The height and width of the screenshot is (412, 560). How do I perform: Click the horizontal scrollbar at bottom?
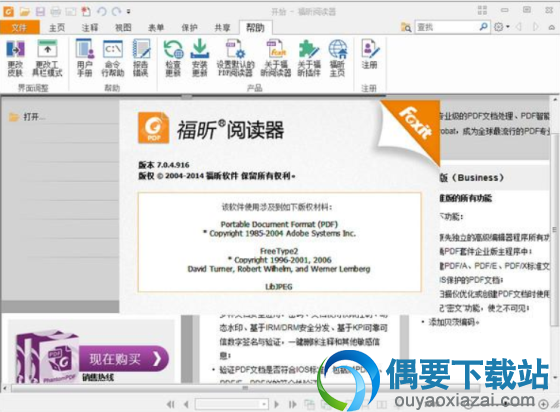coord(246,388)
